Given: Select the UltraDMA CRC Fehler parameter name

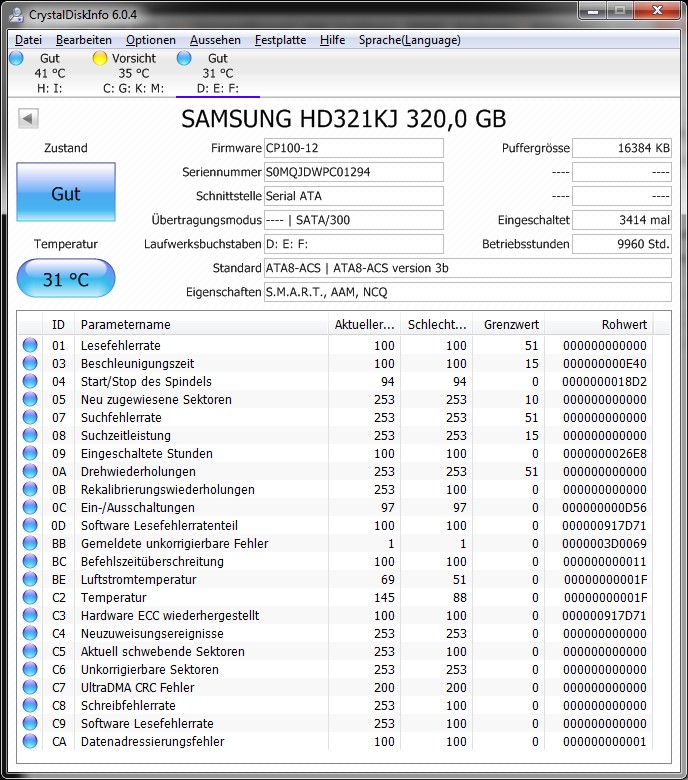Looking at the screenshot, I should [138, 687].
